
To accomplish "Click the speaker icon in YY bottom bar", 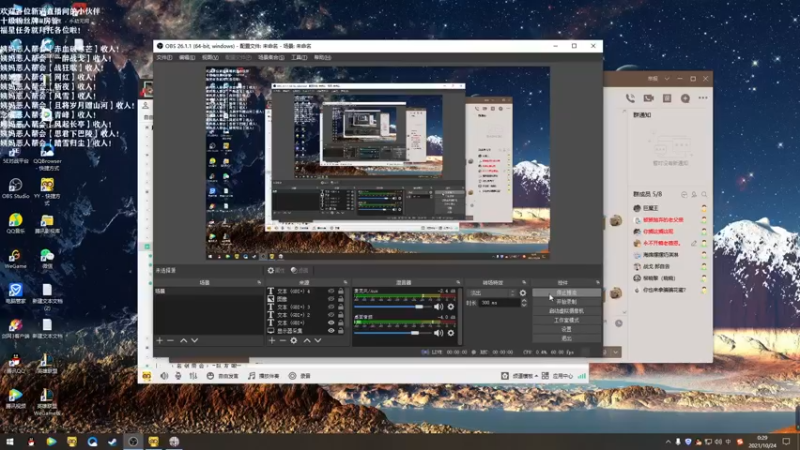I will tap(164, 376).
